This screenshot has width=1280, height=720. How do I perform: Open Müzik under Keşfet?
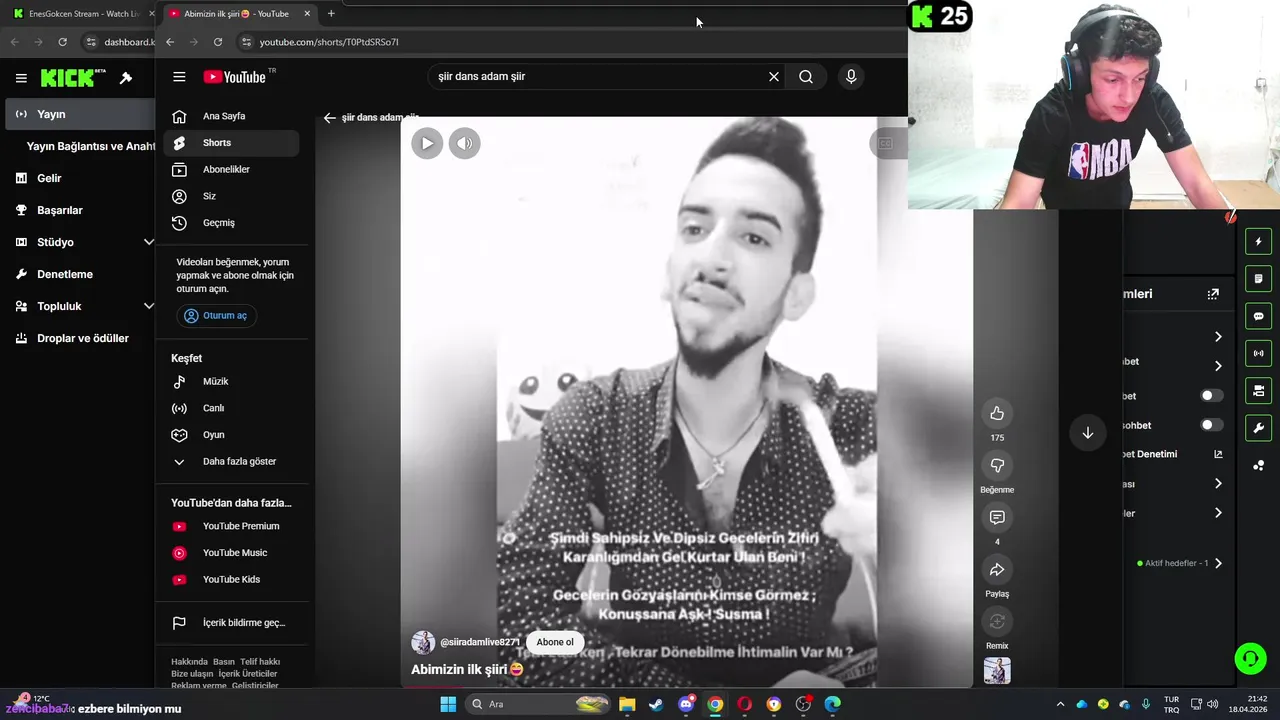click(x=232, y=381)
